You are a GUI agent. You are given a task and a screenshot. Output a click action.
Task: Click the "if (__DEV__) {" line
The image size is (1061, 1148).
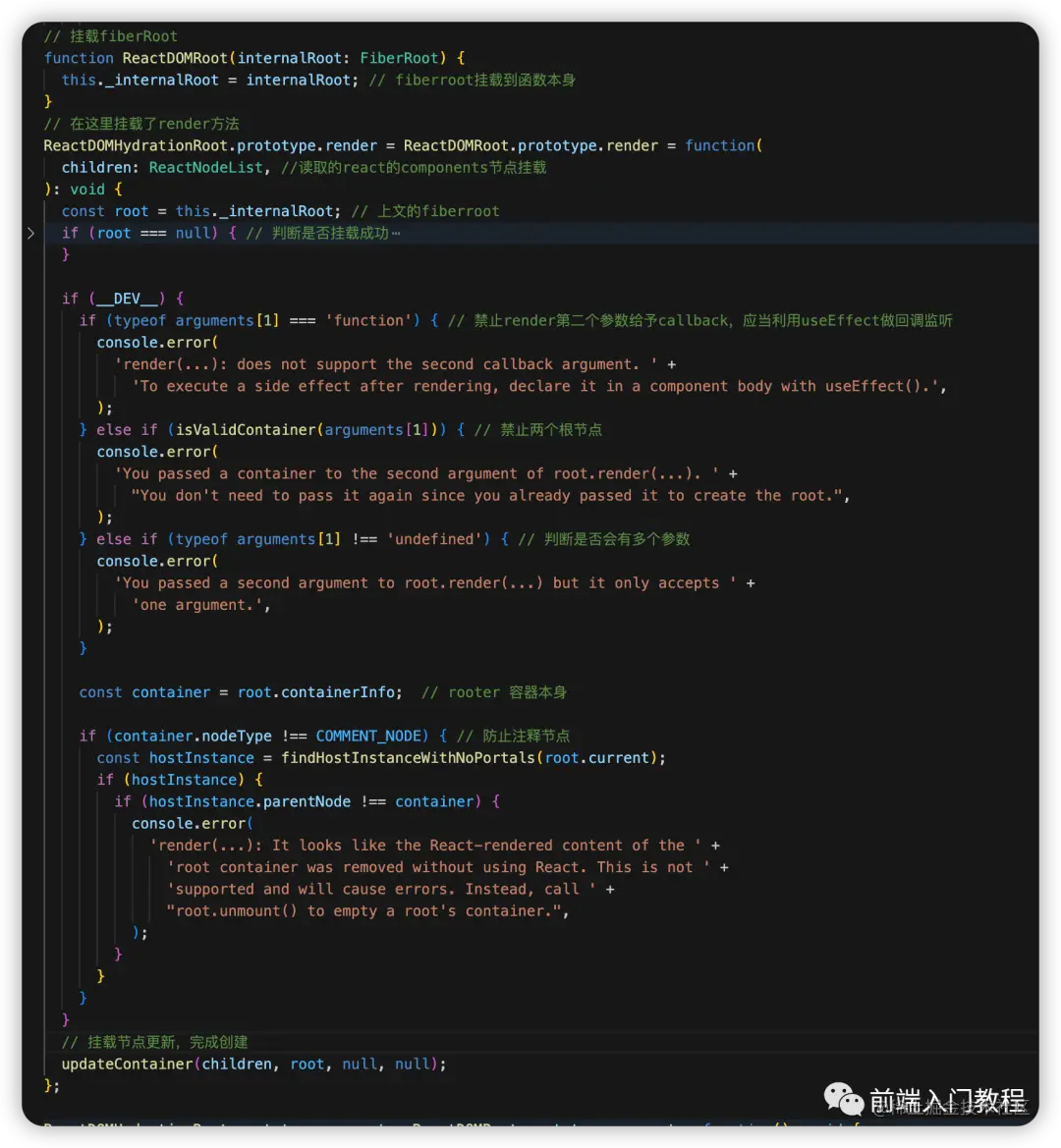point(123,298)
